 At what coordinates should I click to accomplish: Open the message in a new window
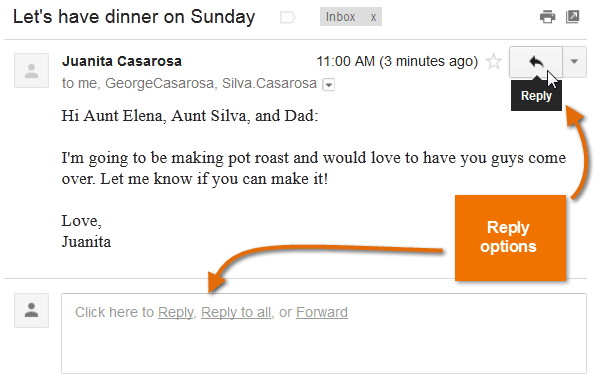pyautogui.click(x=573, y=17)
